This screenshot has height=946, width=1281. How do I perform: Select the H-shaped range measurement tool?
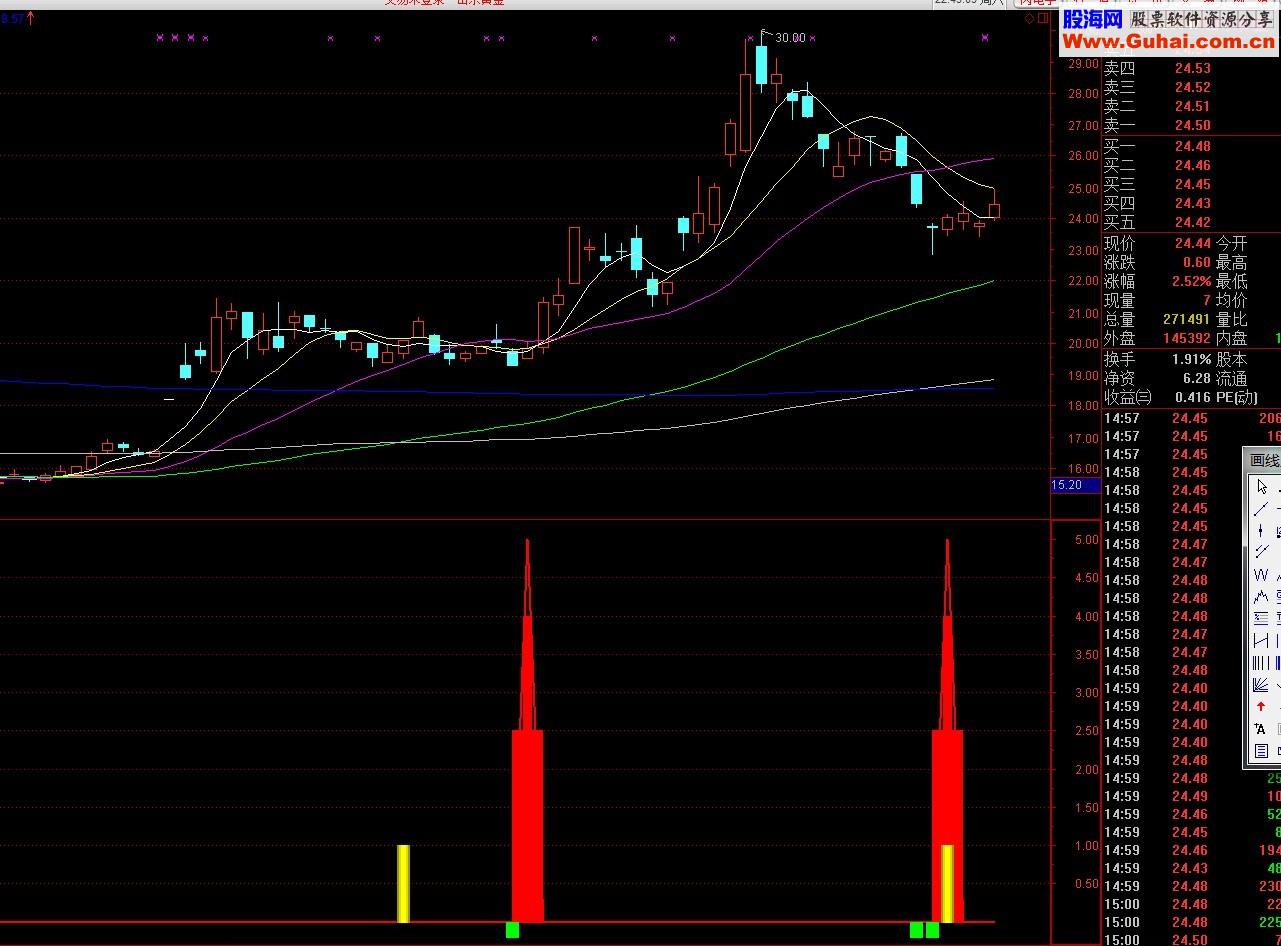pos(1261,640)
